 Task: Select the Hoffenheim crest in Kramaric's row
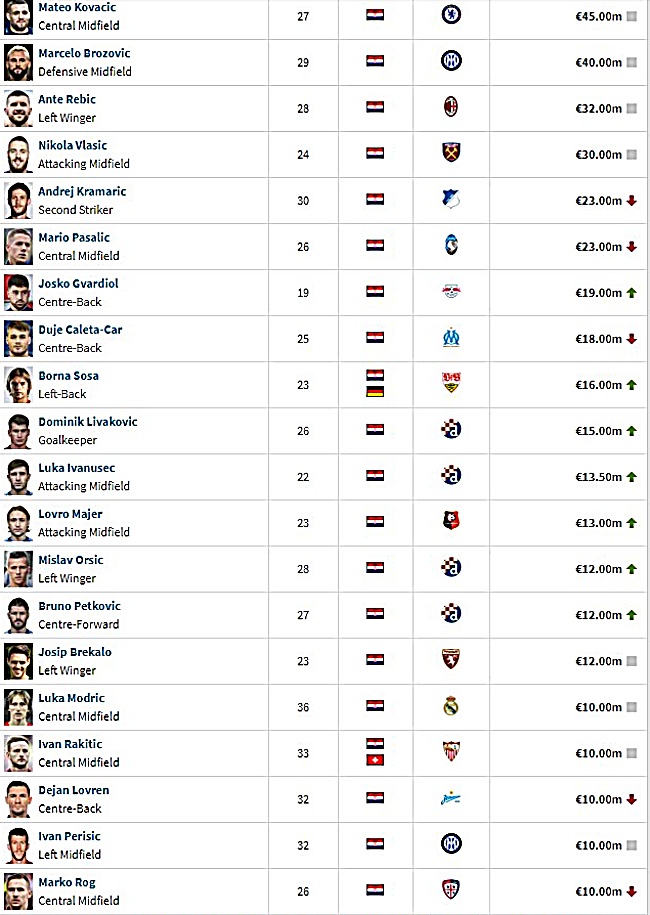point(451,199)
